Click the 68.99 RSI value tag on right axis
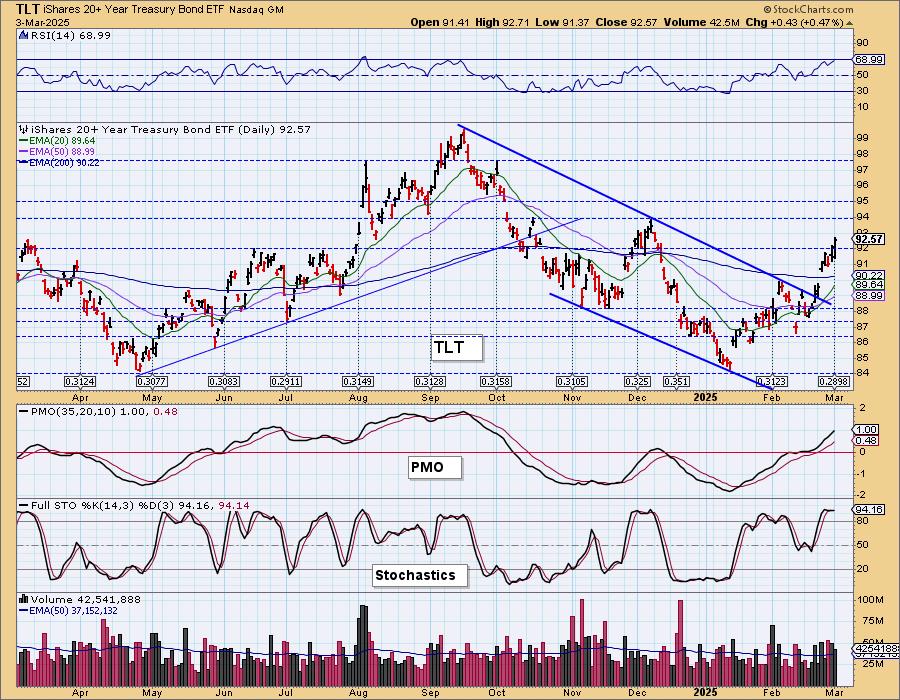 pos(868,60)
